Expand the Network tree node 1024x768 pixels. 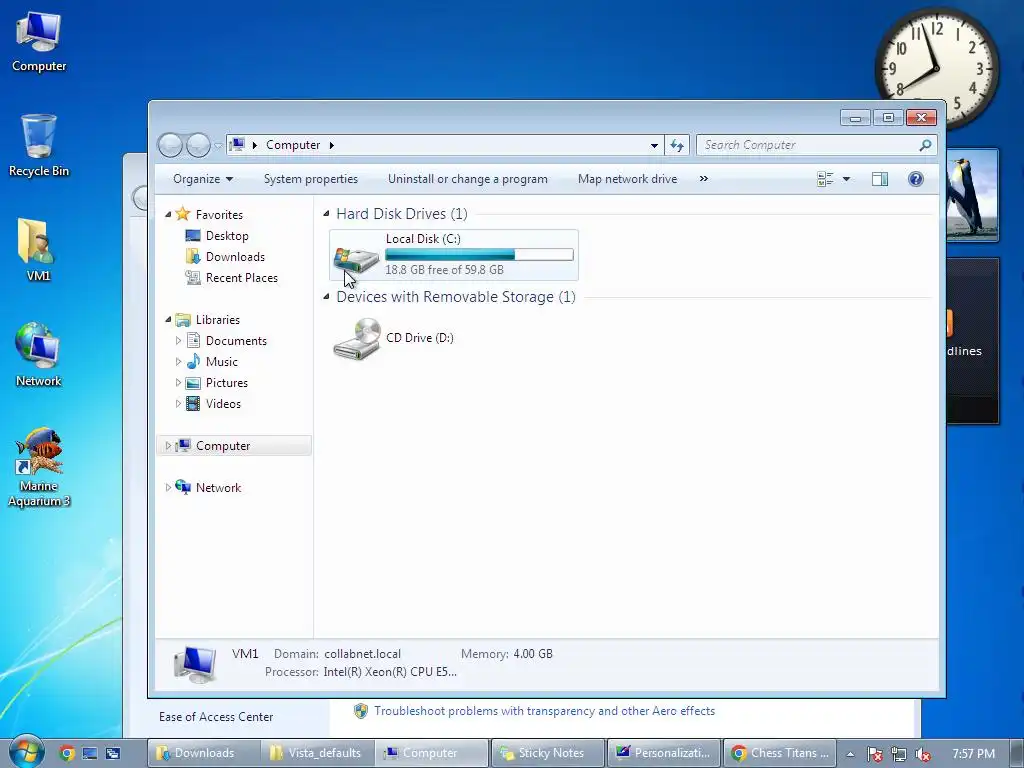[x=168, y=487]
